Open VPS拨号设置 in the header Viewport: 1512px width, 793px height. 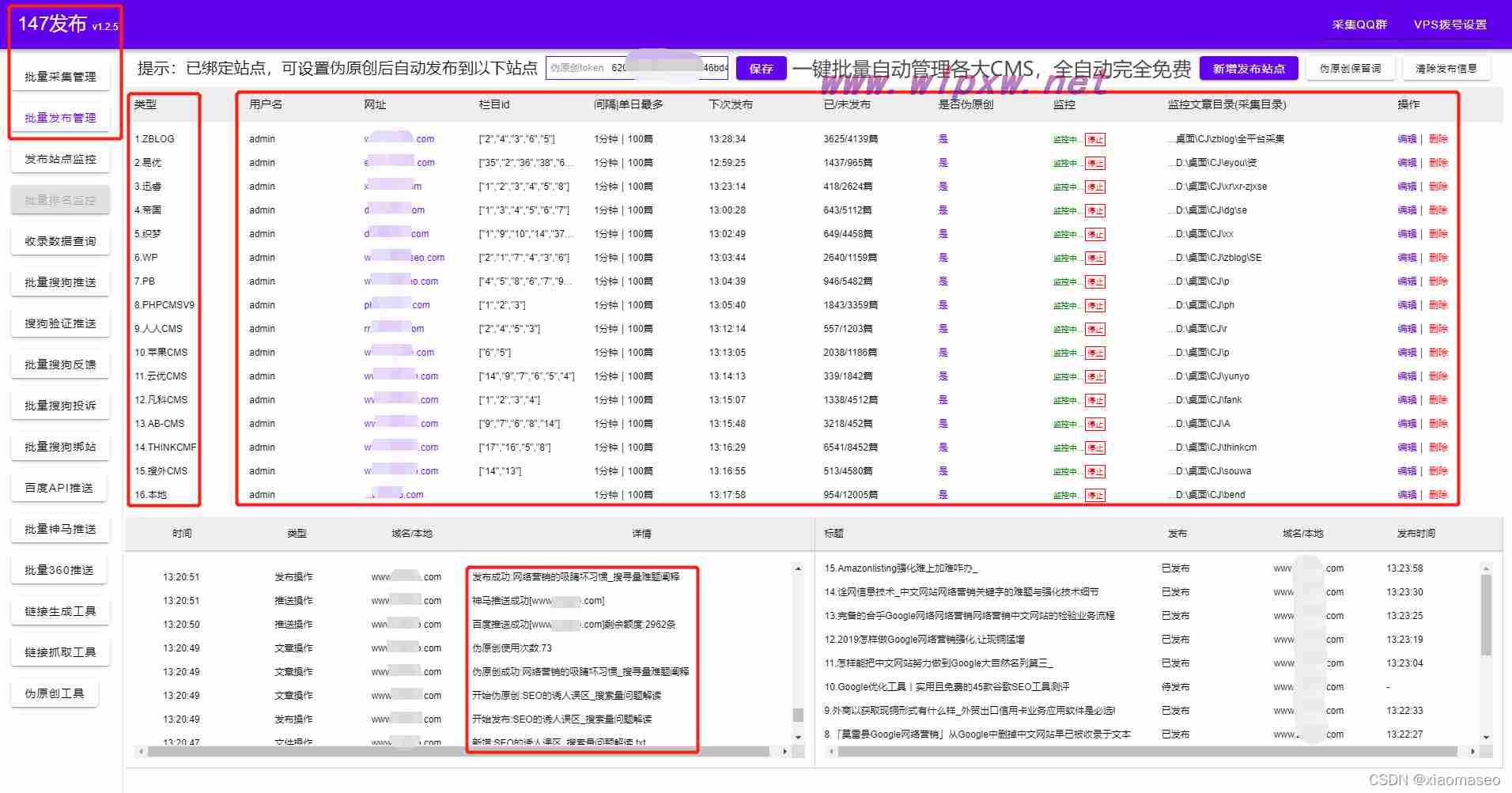pyautogui.click(x=1450, y=25)
